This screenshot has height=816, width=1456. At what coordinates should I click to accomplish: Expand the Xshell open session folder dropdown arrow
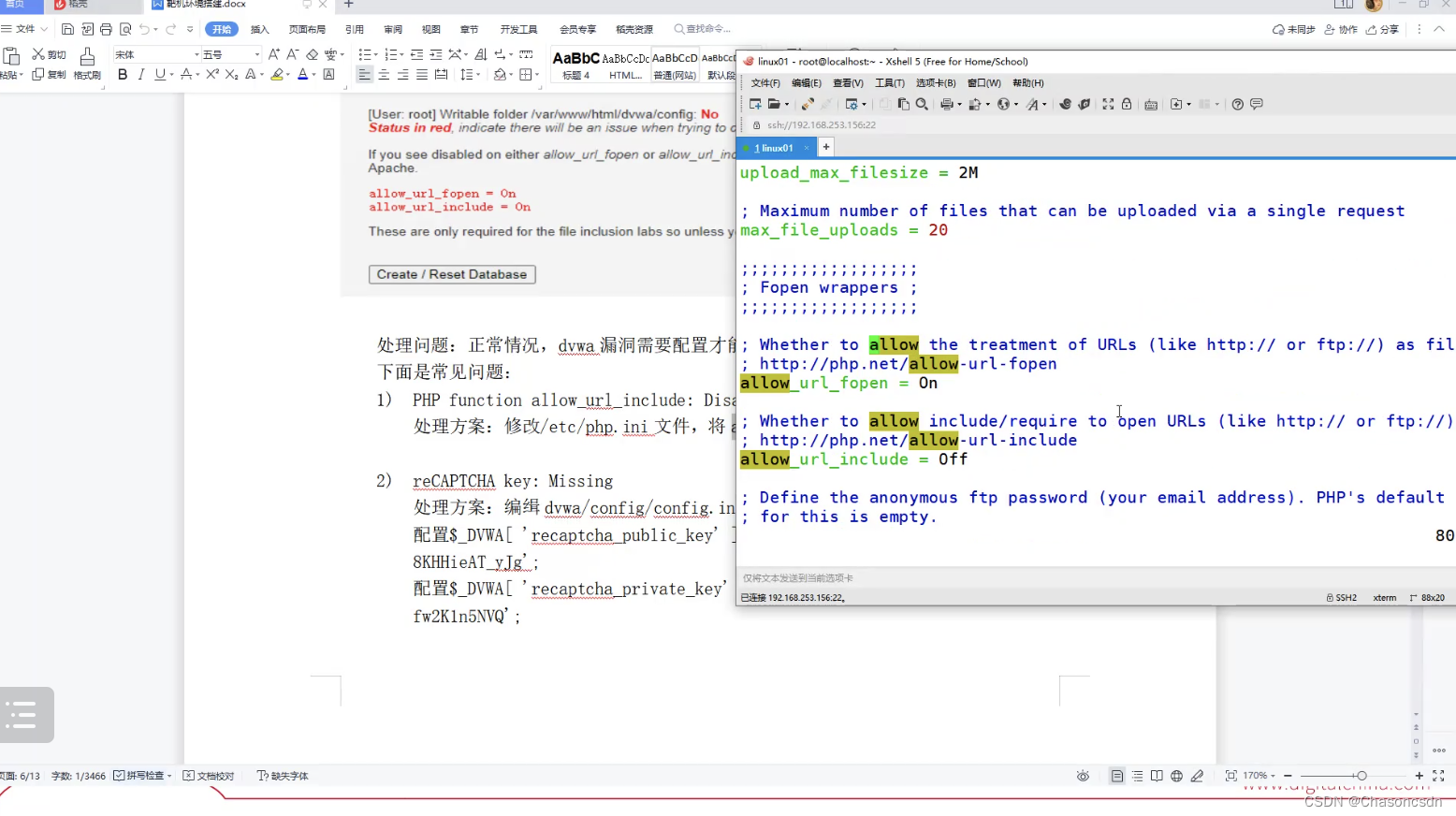tap(786, 105)
